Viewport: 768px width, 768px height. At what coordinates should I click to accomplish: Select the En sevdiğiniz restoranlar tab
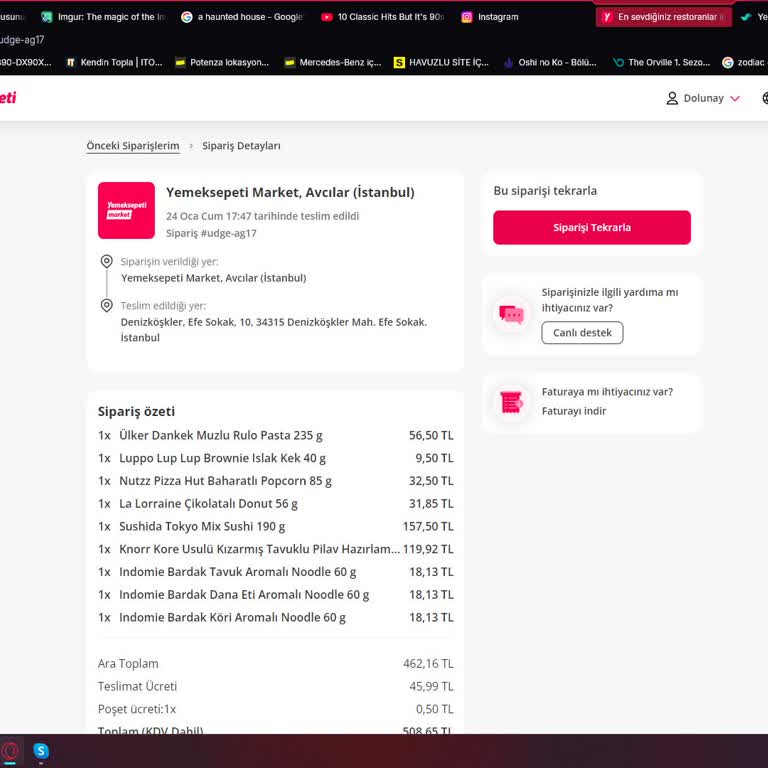664,17
